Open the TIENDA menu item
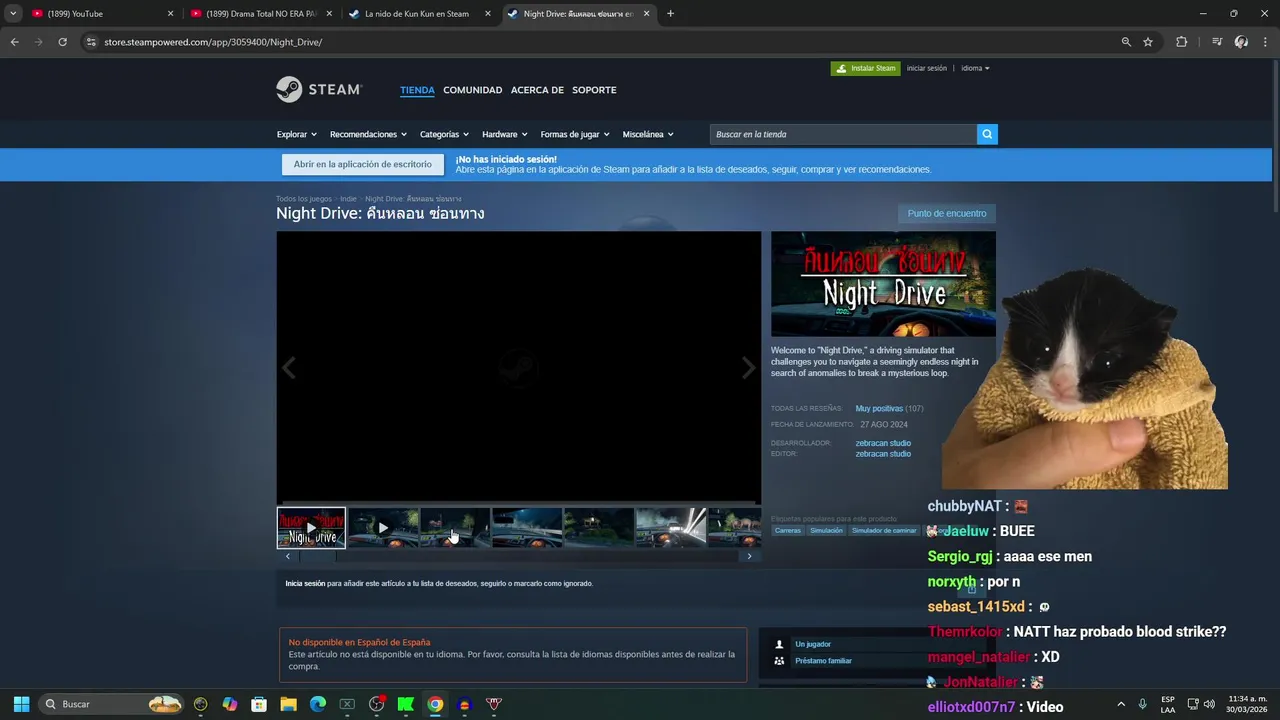 (417, 90)
